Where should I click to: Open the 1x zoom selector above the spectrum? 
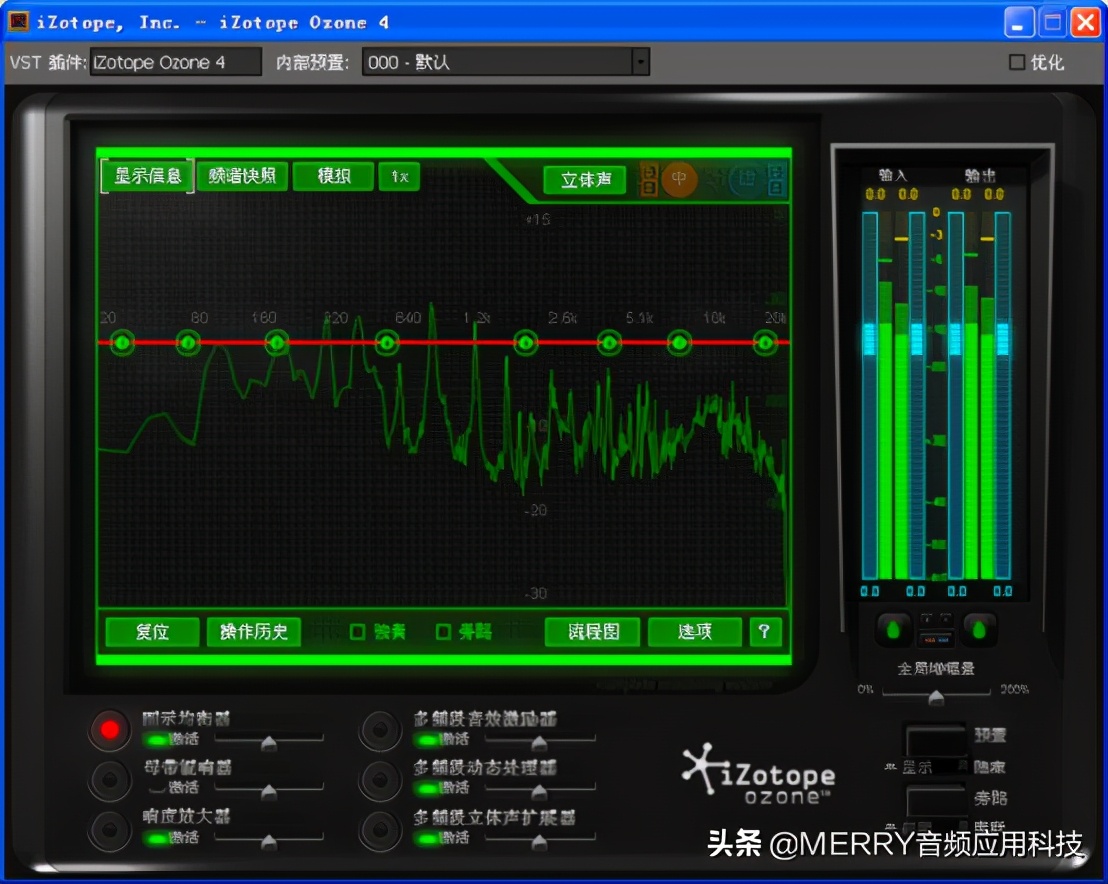coord(399,175)
